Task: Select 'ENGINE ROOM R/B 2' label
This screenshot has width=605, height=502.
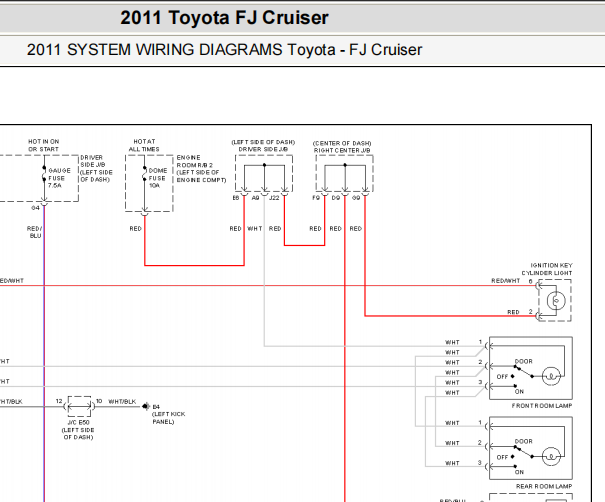Action: [194, 161]
